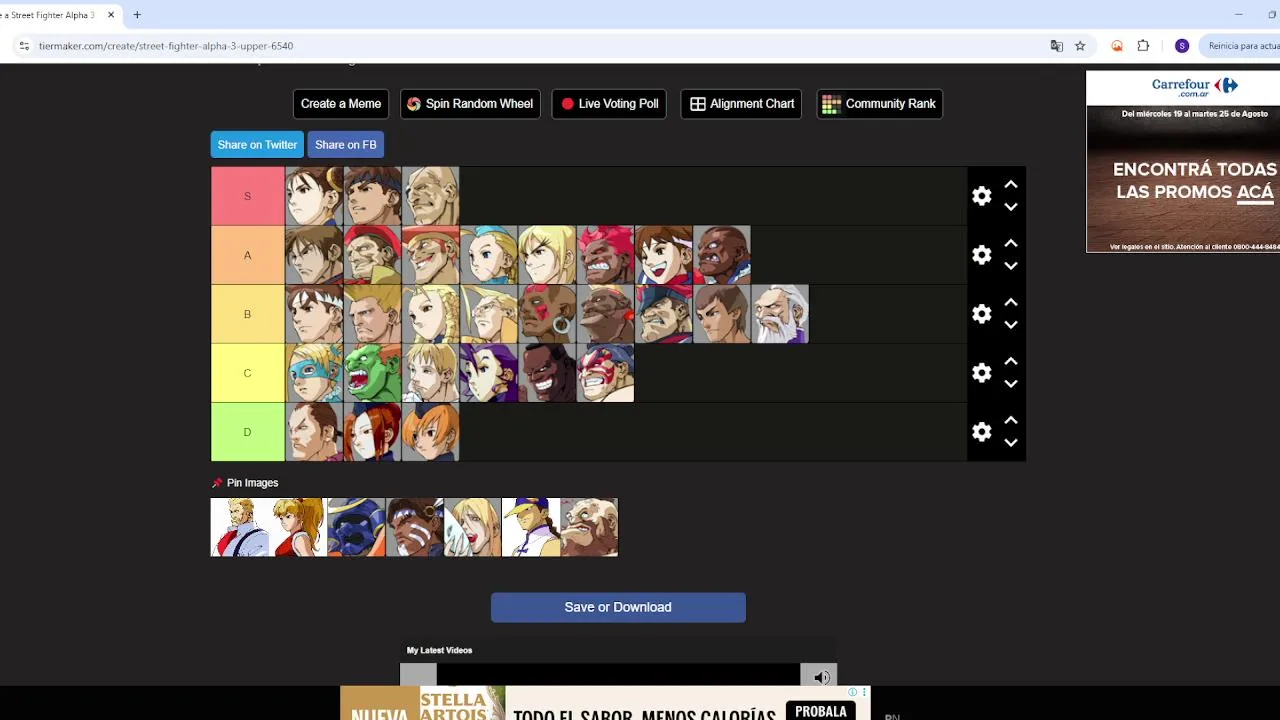Pick face-painted T. Hawk from unranked images
The width and height of the screenshot is (1280, 720).
tap(414, 527)
